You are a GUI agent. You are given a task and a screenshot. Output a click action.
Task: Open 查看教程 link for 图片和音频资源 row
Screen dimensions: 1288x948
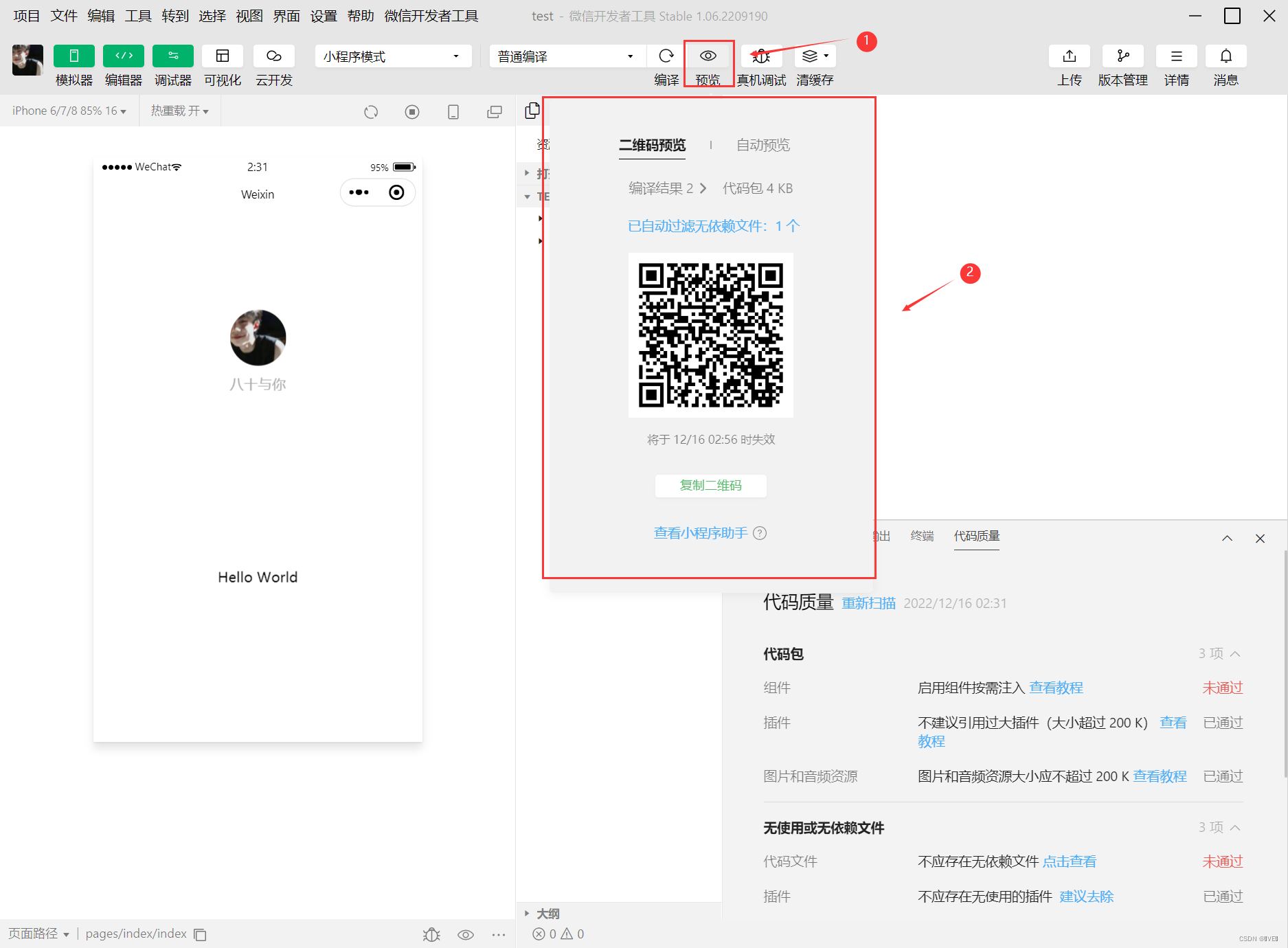click(x=1160, y=776)
